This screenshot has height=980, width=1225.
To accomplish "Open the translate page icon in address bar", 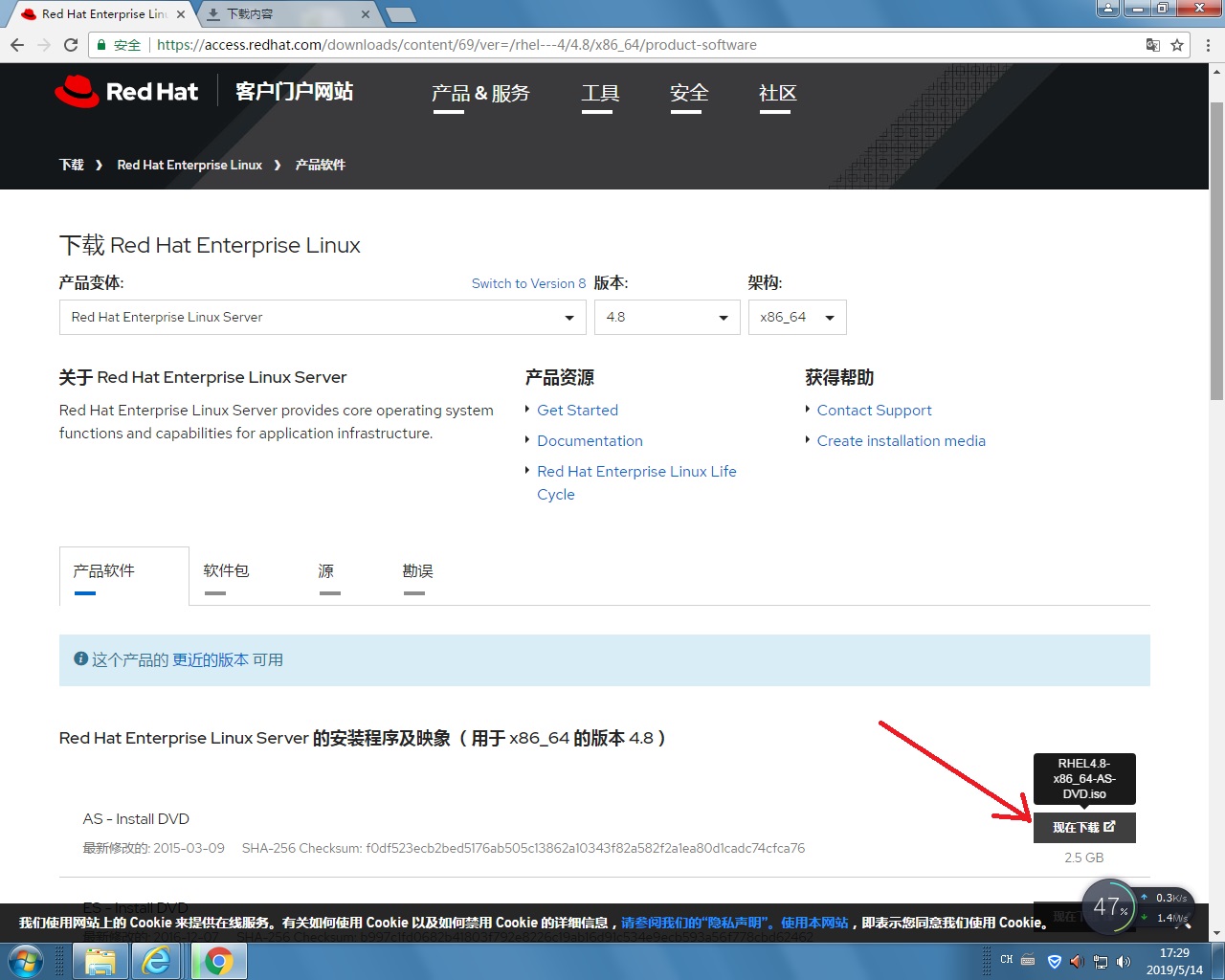I will (1153, 45).
